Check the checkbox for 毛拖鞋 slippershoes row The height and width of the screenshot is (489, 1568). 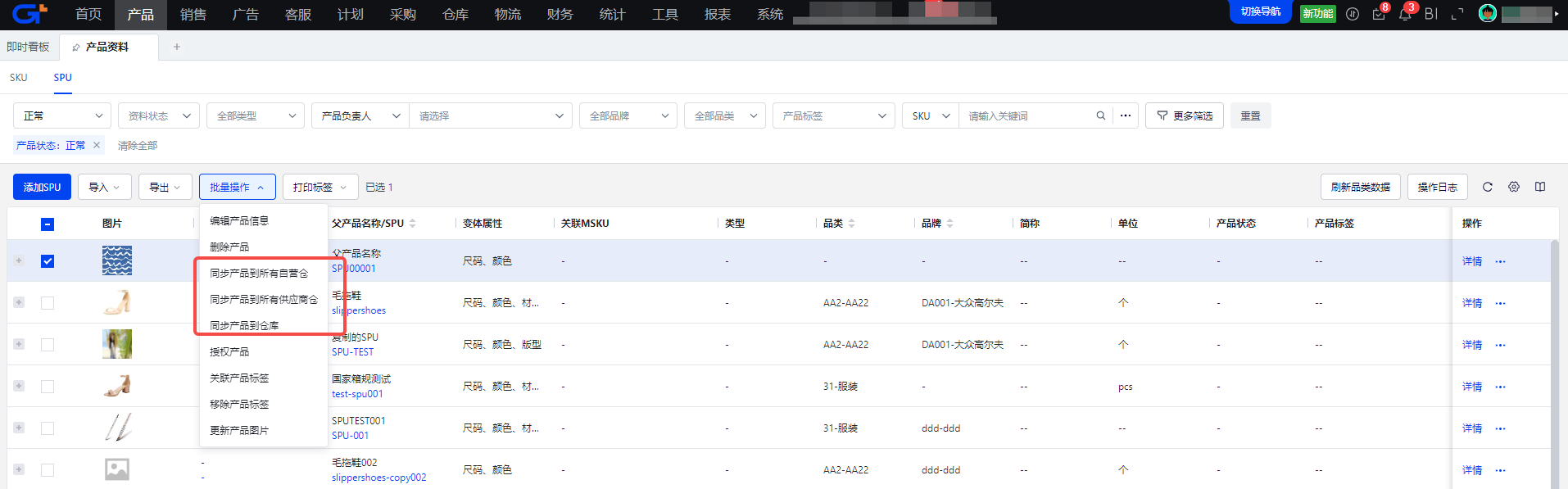48,303
